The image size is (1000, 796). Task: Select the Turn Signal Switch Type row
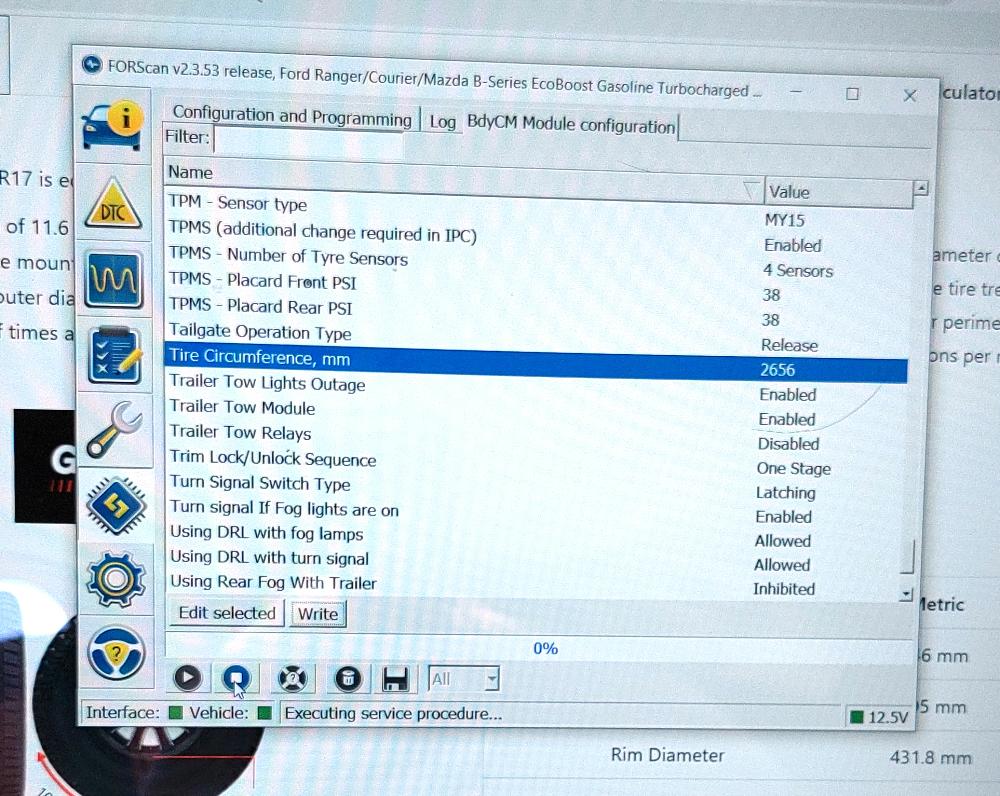[536, 487]
